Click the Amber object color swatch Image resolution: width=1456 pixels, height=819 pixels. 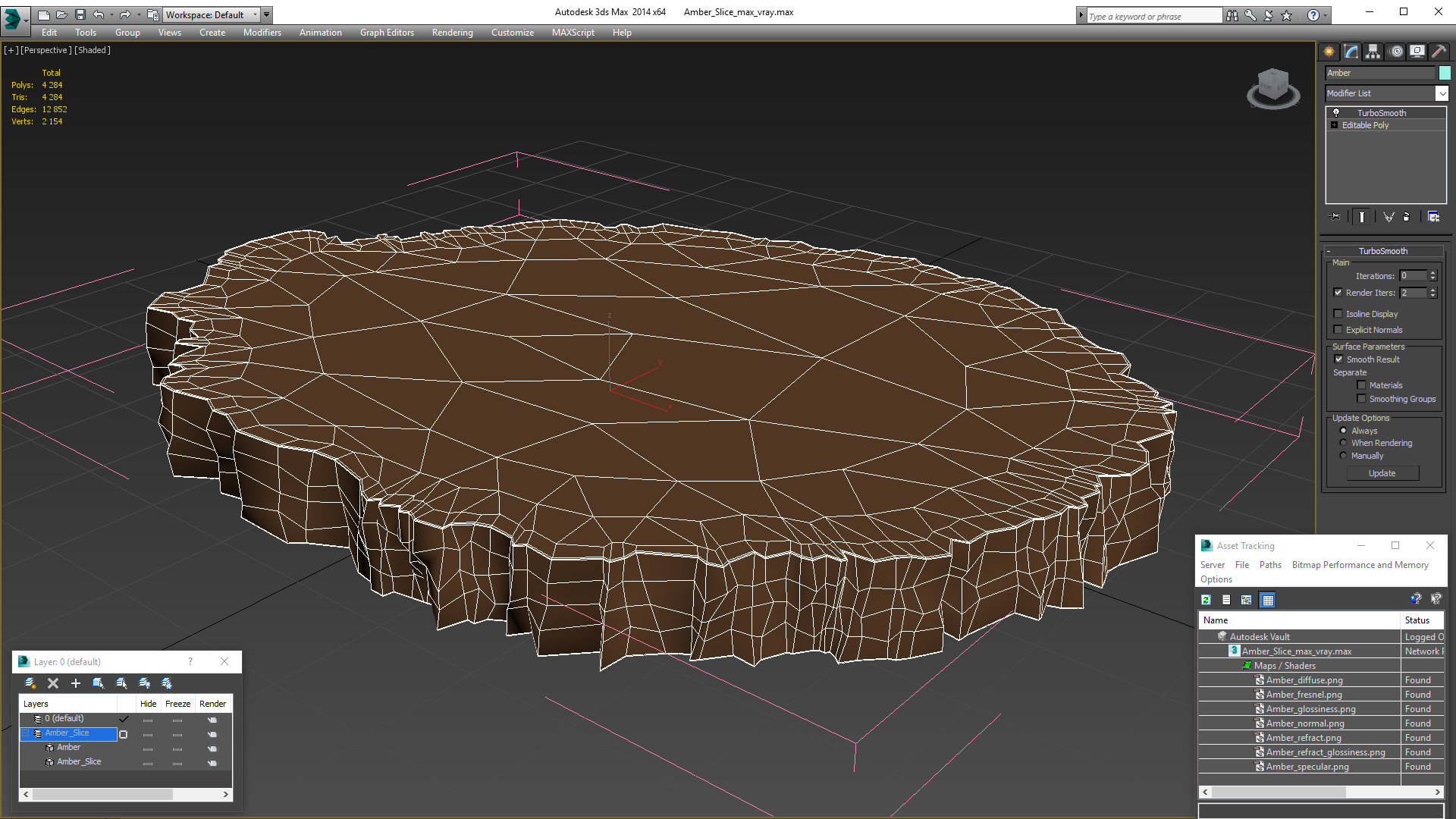point(1445,73)
